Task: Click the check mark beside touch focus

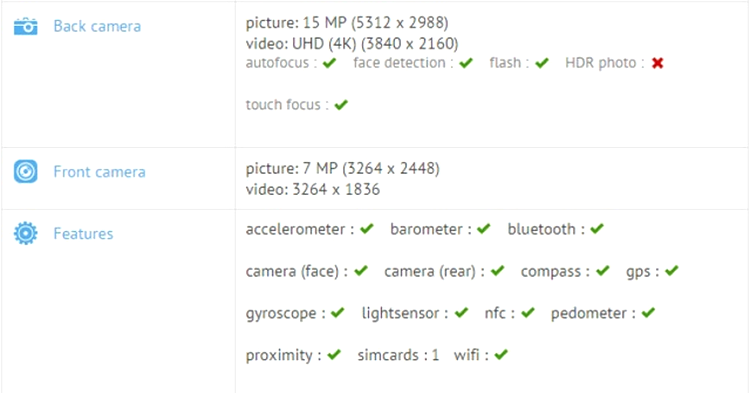Action: (x=341, y=105)
